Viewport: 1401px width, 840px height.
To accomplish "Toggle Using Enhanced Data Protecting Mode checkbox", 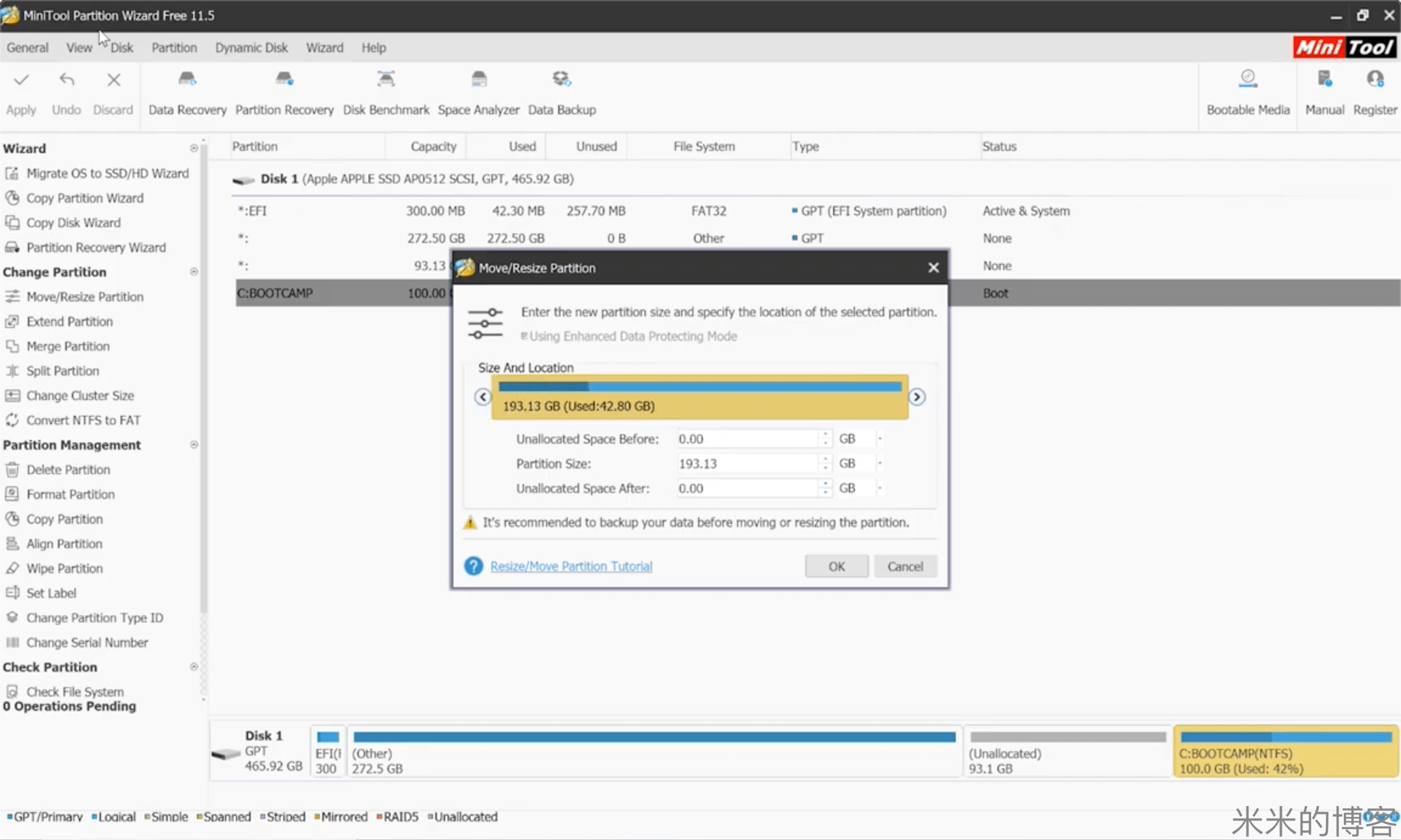I will [x=524, y=336].
